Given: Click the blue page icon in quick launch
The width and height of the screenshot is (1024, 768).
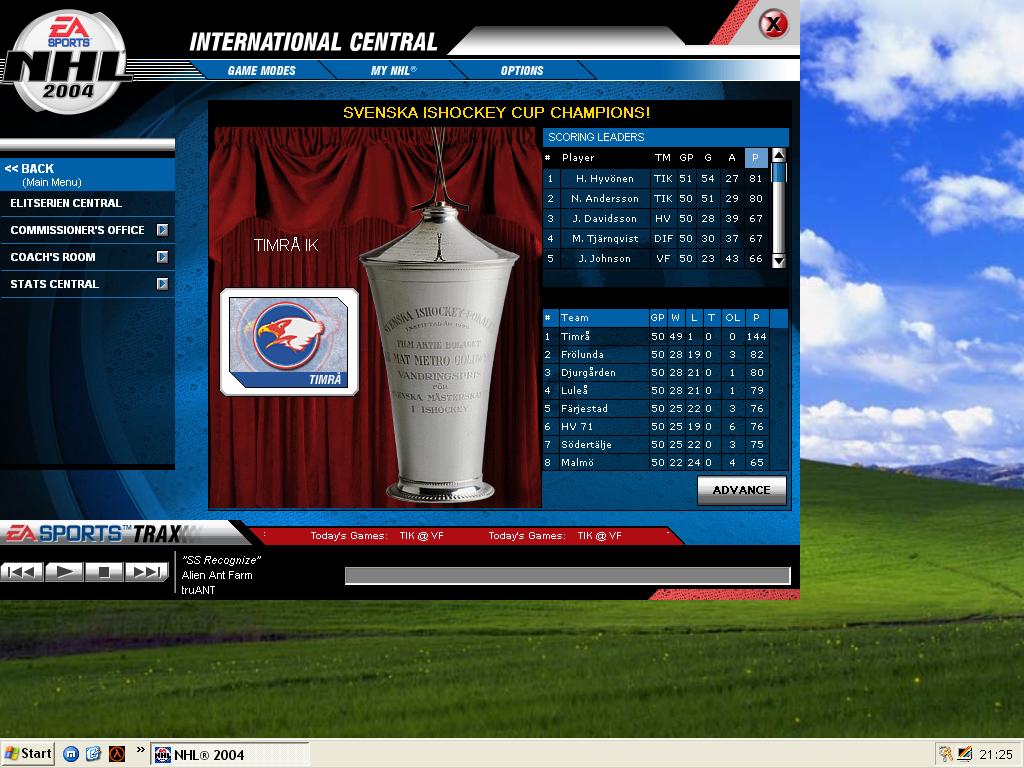Looking at the screenshot, I should coord(93,754).
